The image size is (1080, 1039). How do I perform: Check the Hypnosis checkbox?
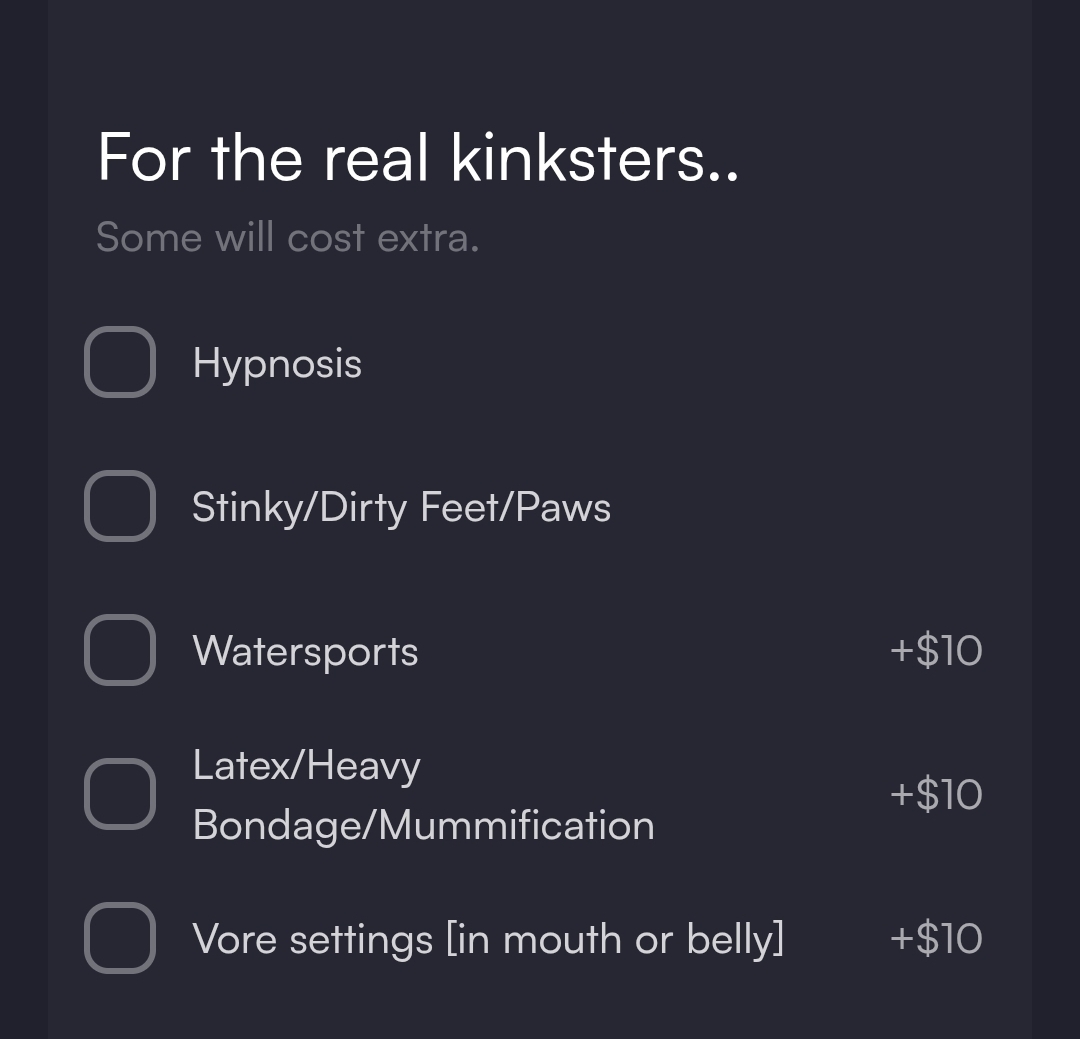(x=120, y=362)
